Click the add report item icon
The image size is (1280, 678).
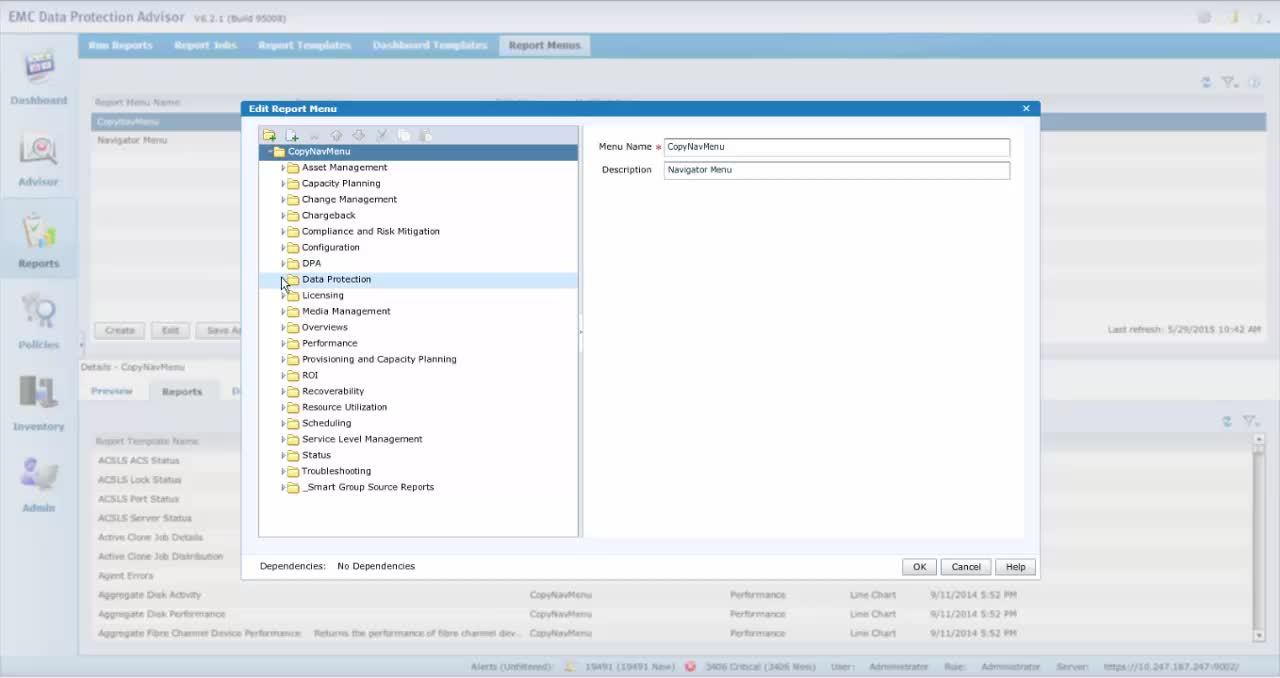click(x=292, y=135)
